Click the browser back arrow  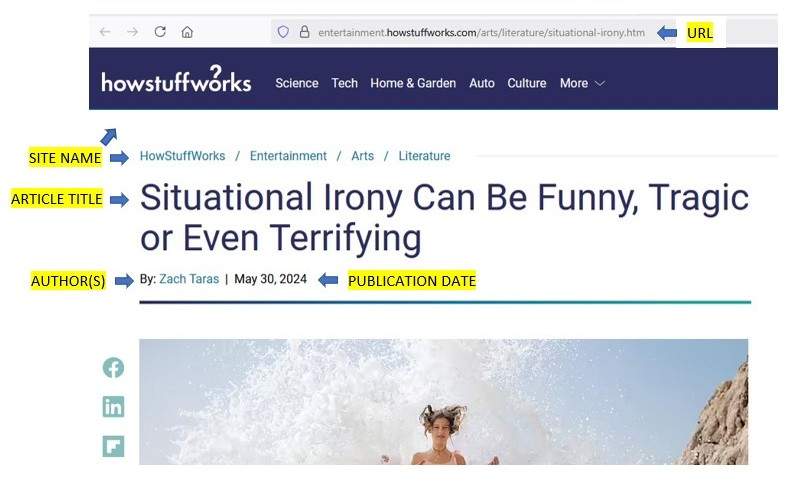point(105,32)
